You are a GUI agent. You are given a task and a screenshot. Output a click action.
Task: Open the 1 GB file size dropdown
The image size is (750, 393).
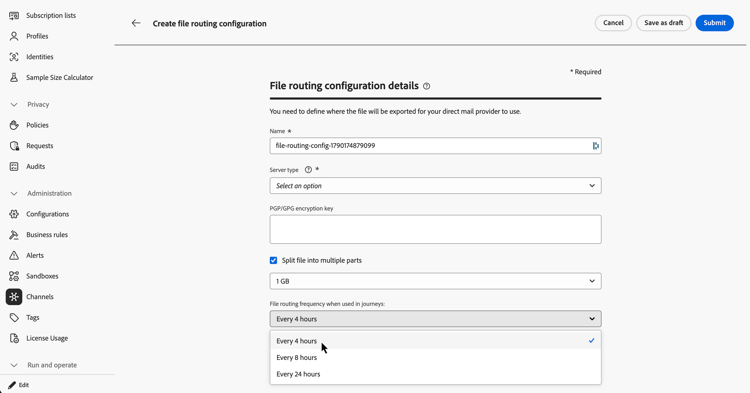click(435, 281)
